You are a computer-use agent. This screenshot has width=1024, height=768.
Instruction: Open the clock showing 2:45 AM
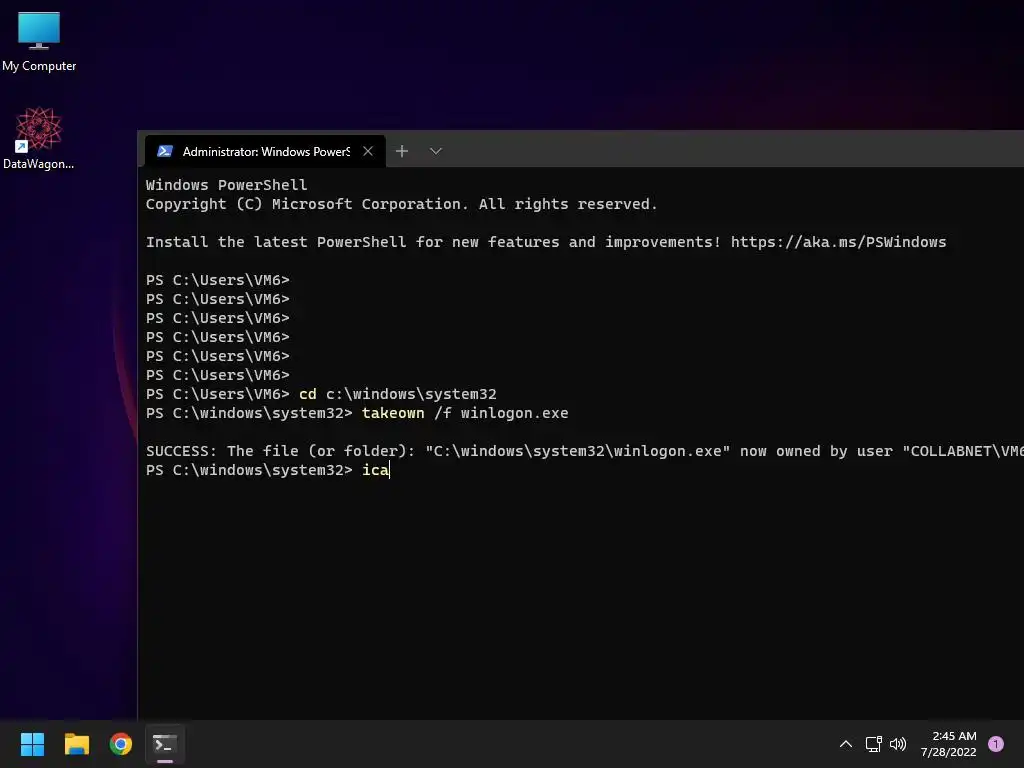[x=949, y=744]
